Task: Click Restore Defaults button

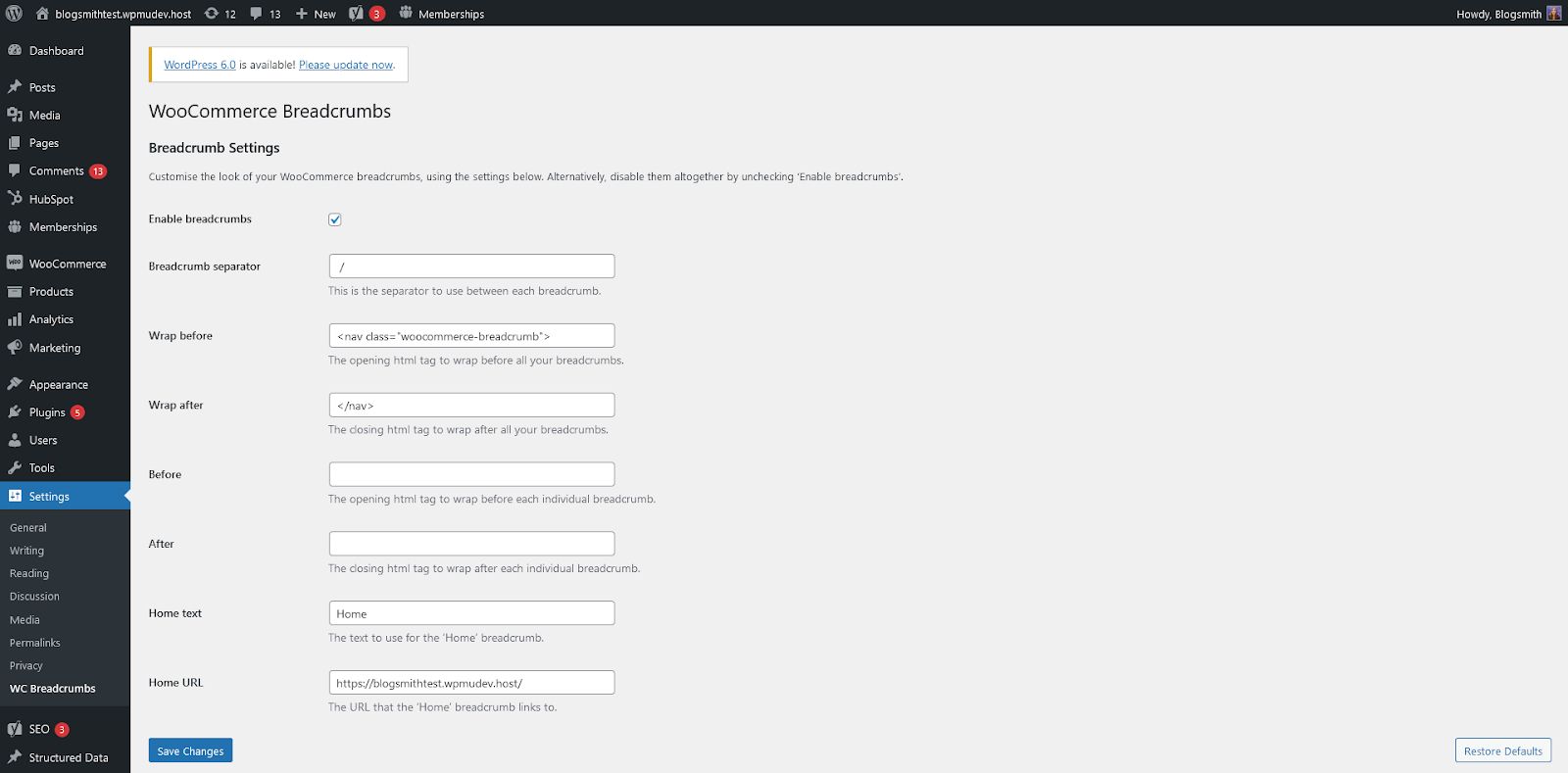Action: coord(1502,750)
